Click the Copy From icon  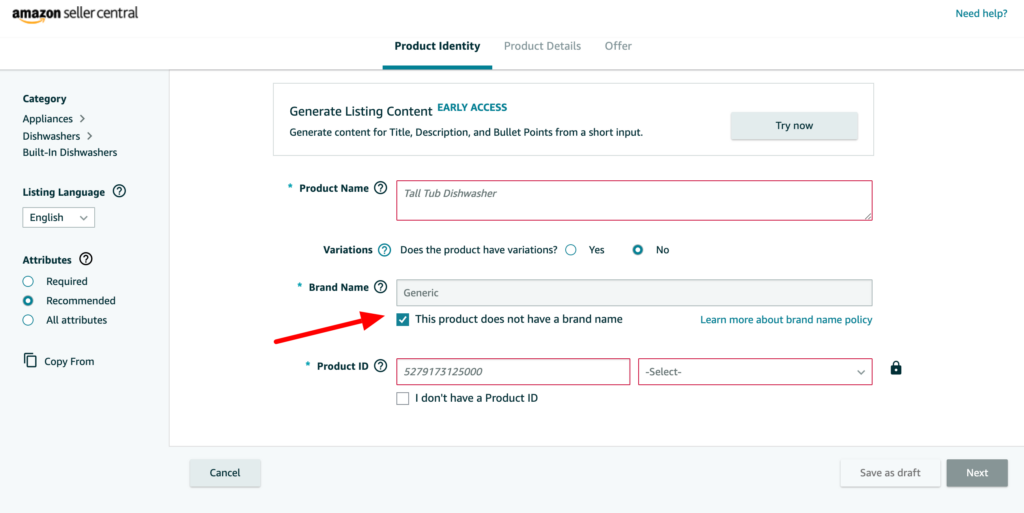(30, 360)
